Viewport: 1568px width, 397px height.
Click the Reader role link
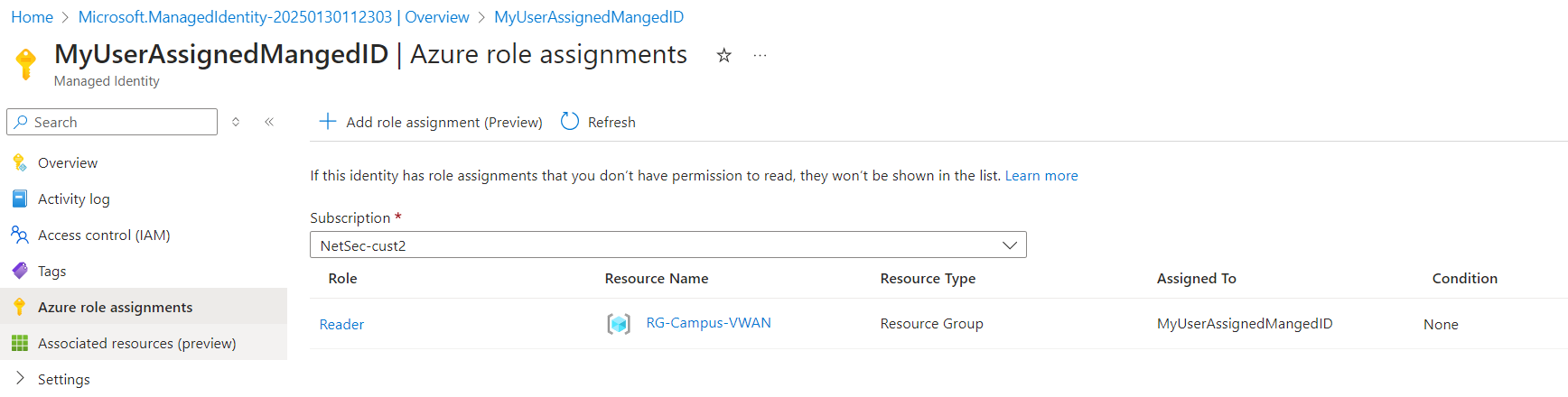341,325
